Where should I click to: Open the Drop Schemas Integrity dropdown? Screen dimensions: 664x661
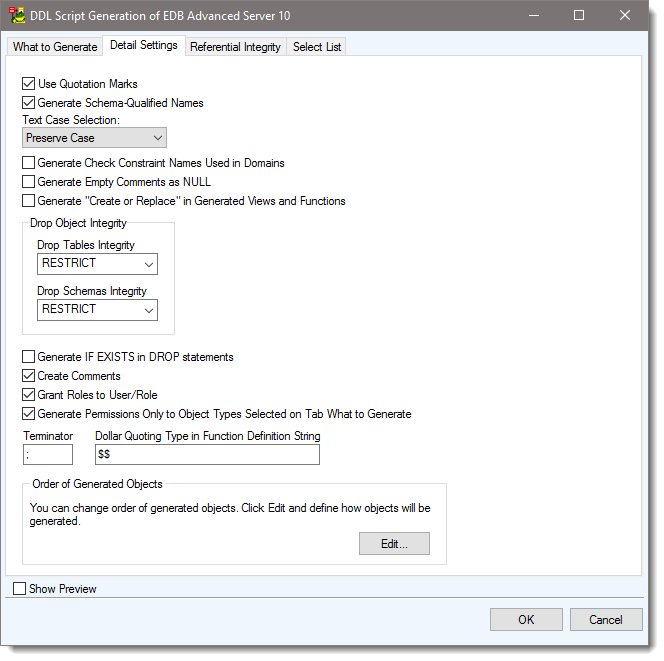(x=97, y=310)
